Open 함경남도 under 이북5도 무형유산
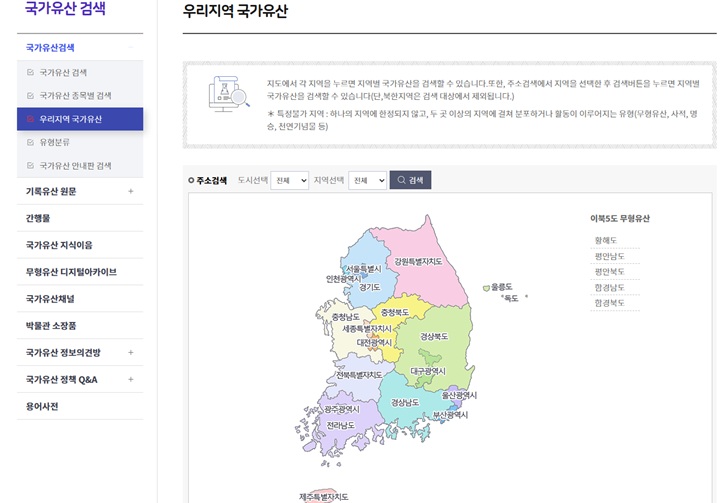 tap(609, 287)
